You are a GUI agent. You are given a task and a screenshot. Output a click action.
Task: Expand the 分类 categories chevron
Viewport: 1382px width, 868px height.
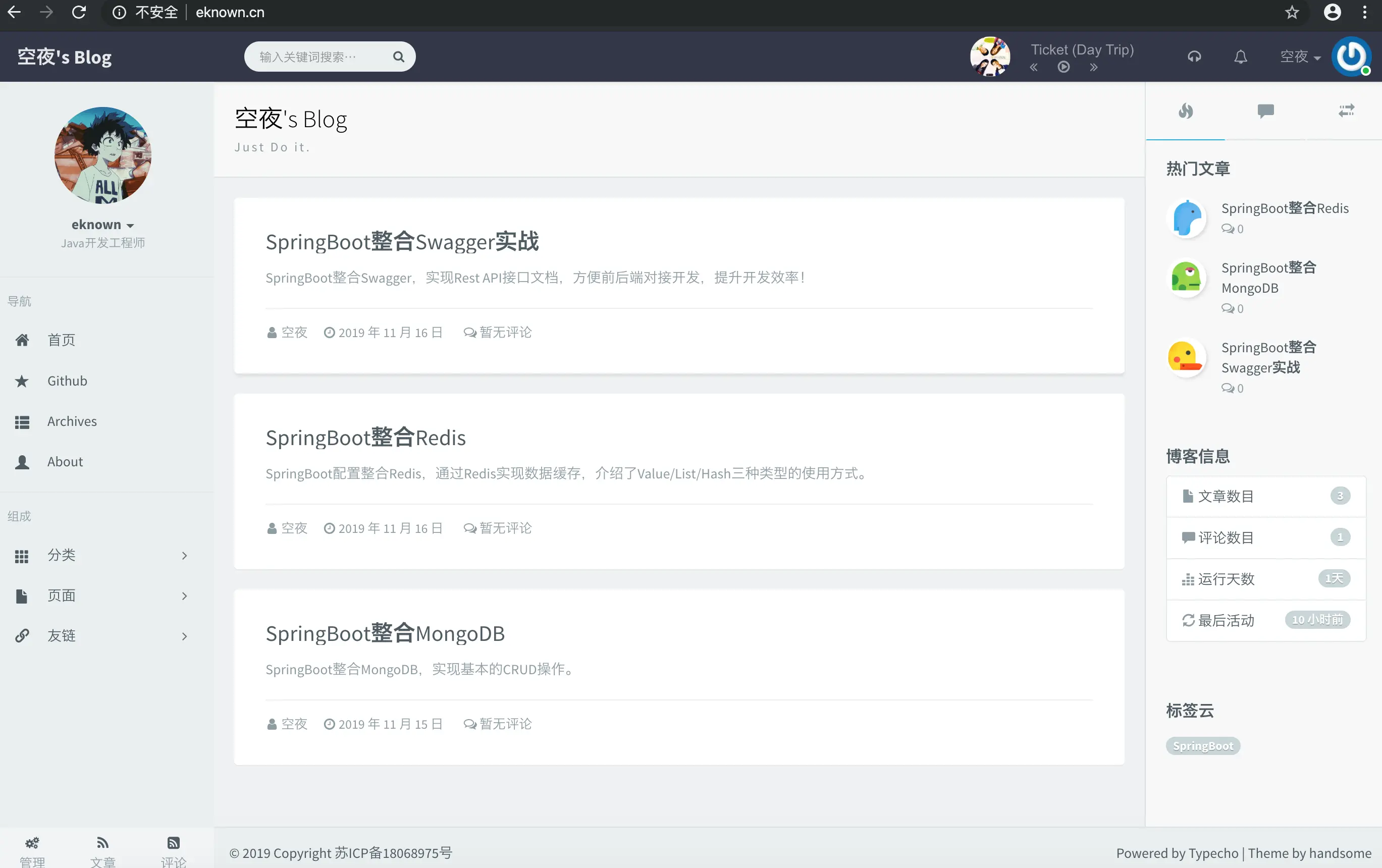tap(184, 555)
